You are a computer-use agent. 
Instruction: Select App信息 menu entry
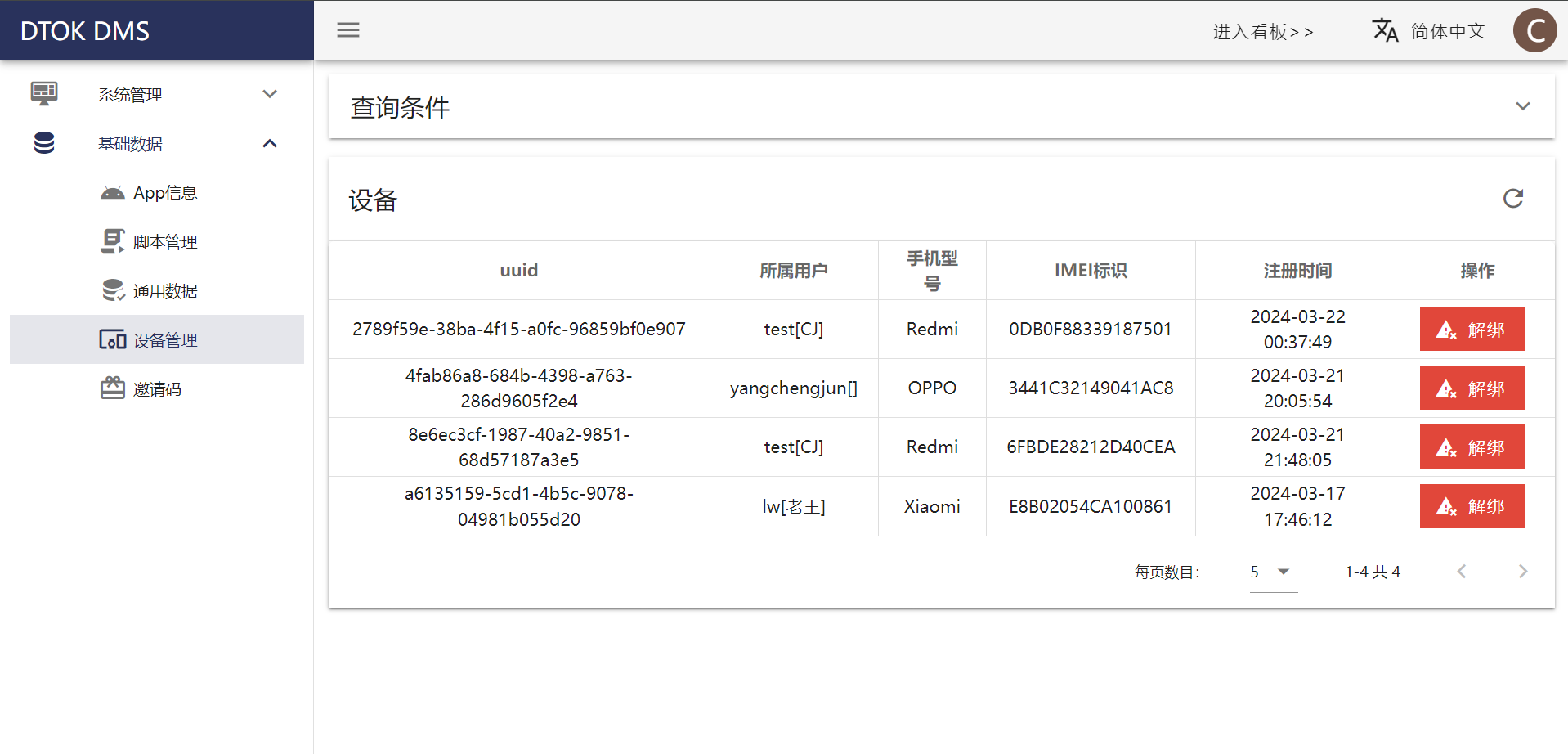click(x=157, y=192)
